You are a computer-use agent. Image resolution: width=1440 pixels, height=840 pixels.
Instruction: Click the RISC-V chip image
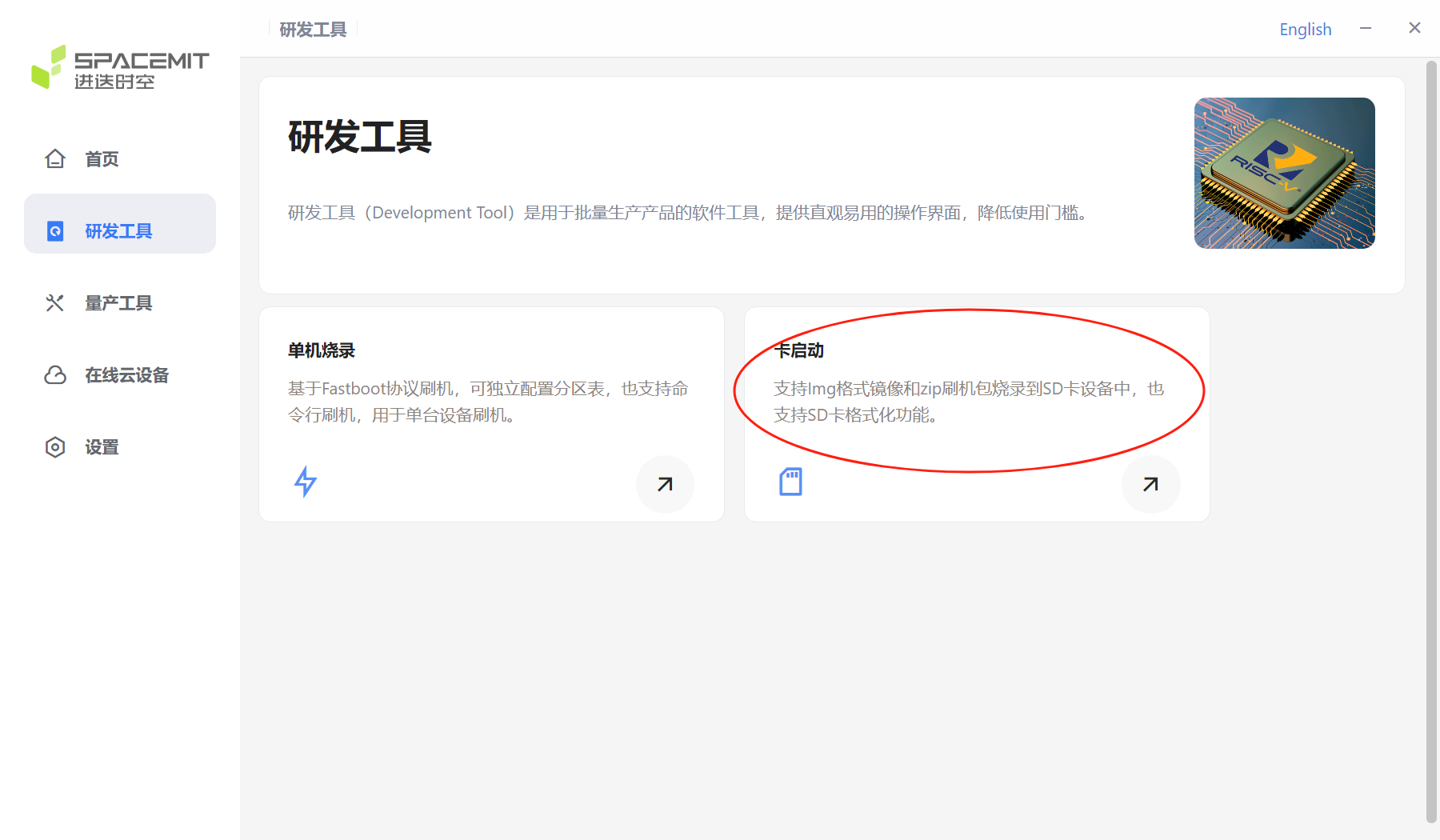(x=1285, y=173)
